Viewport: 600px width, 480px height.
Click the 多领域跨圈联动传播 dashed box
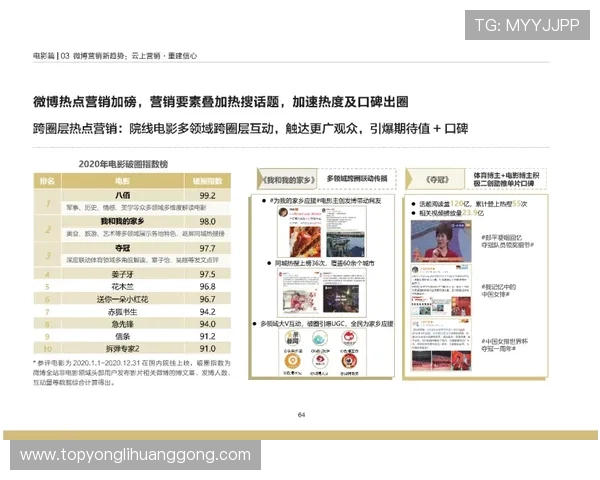[357, 178]
